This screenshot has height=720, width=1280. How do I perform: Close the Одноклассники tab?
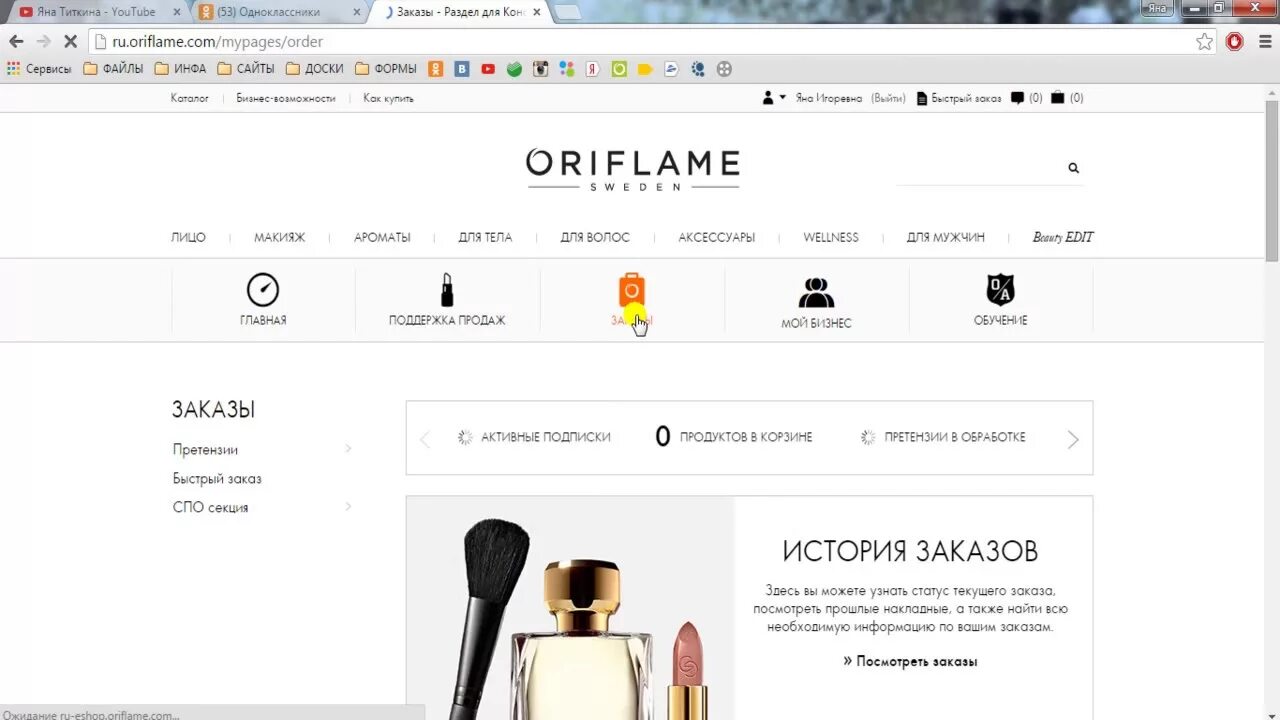click(x=357, y=12)
